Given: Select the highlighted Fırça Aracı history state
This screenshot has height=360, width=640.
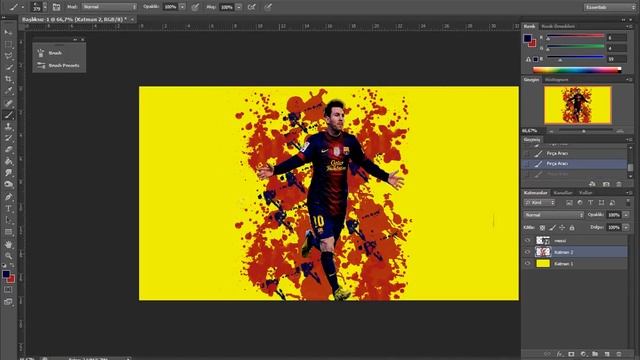Looking at the screenshot, I should point(575,164).
